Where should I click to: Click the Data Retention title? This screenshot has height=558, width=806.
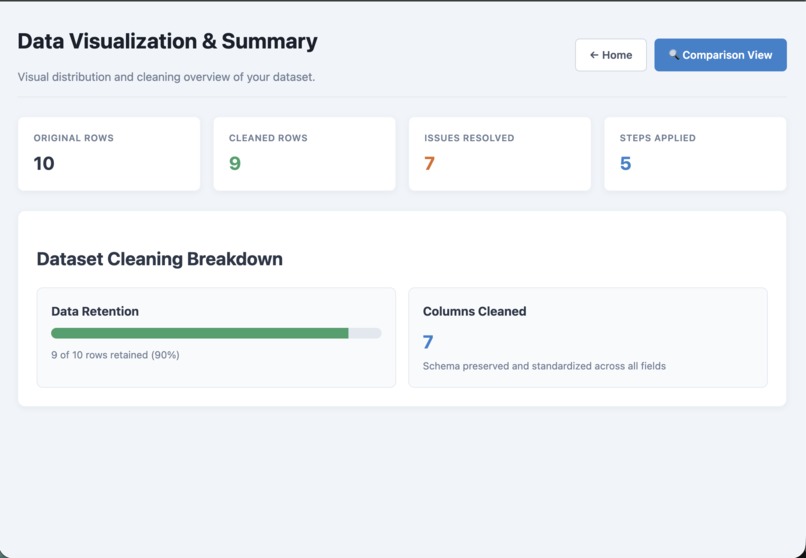95,311
